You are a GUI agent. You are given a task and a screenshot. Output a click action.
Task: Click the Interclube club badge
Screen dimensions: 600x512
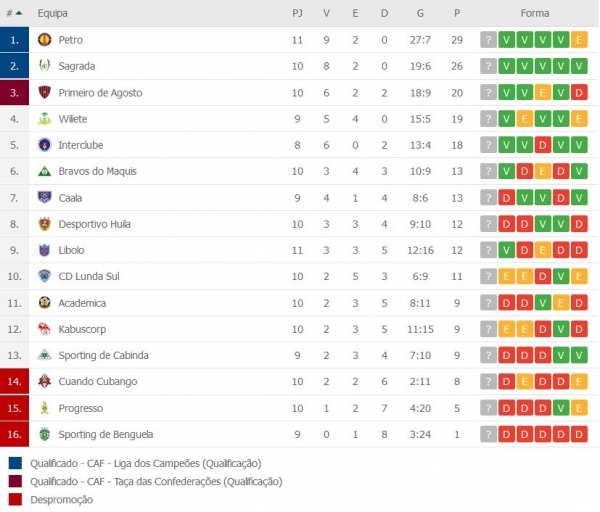click(44, 145)
